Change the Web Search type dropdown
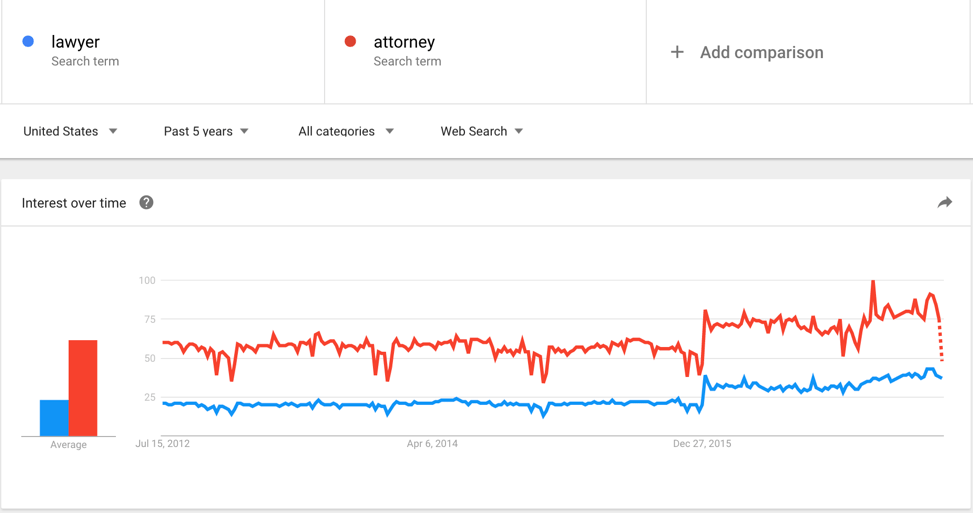The height and width of the screenshot is (513, 973). tap(482, 131)
